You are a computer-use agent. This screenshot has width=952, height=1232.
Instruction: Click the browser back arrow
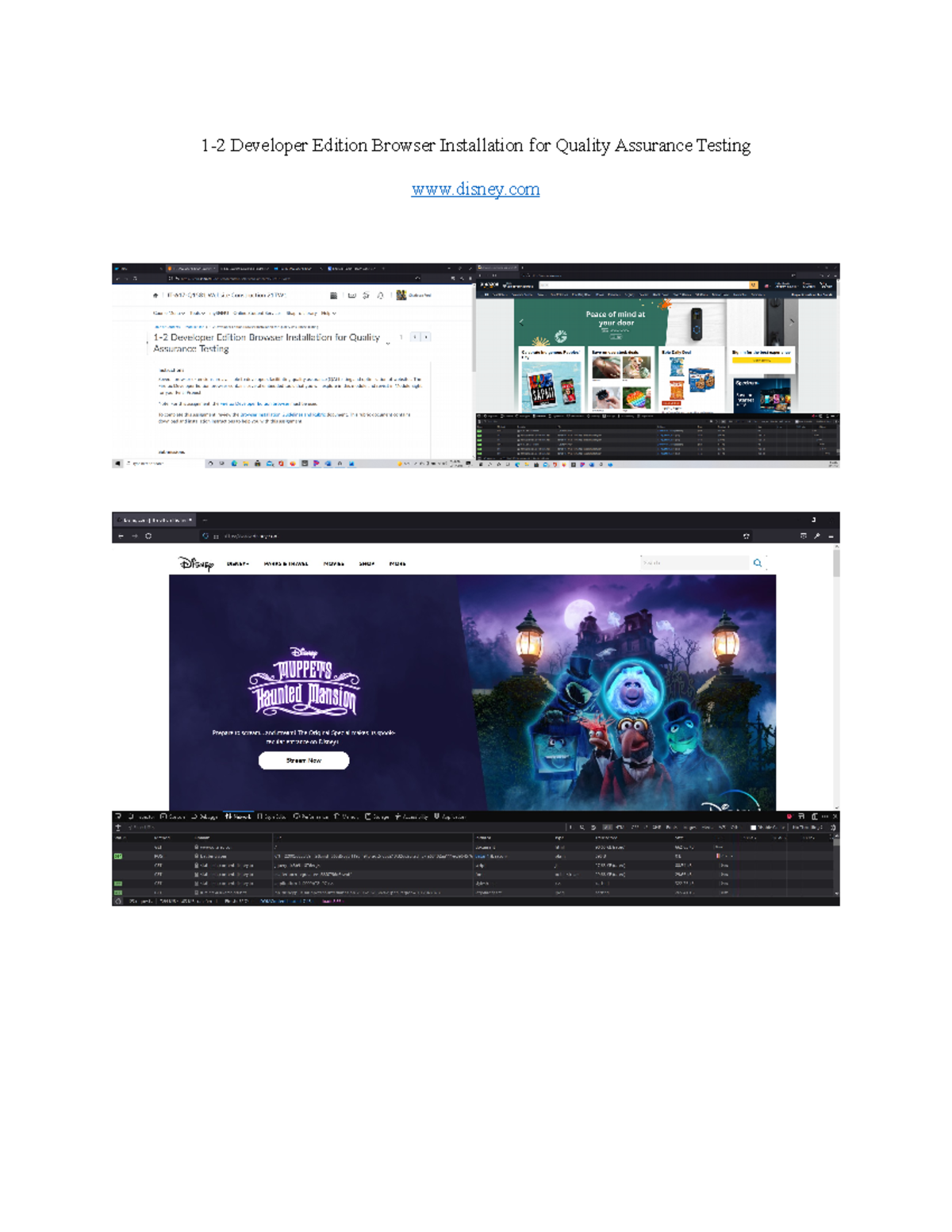[121, 535]
